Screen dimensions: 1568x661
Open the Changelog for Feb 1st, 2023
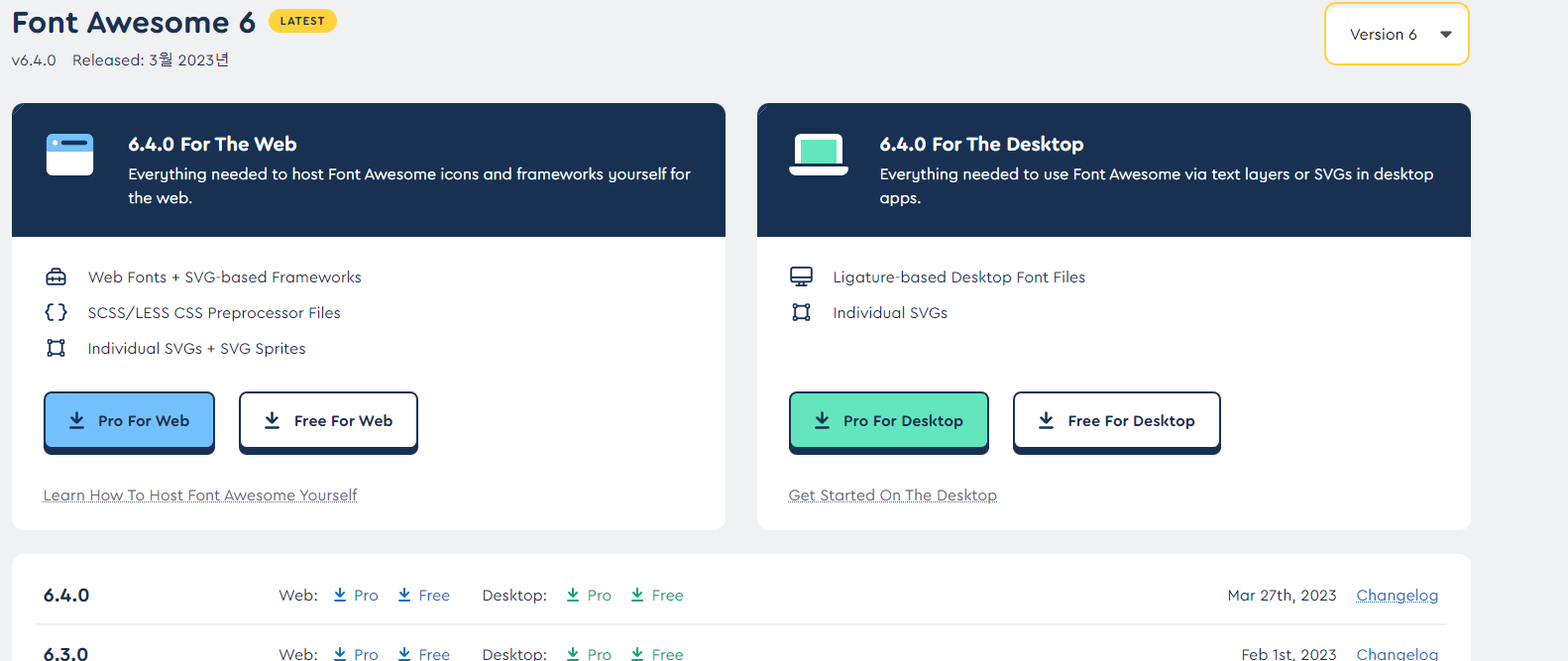pyautogui.click(x=1398, y=653)
